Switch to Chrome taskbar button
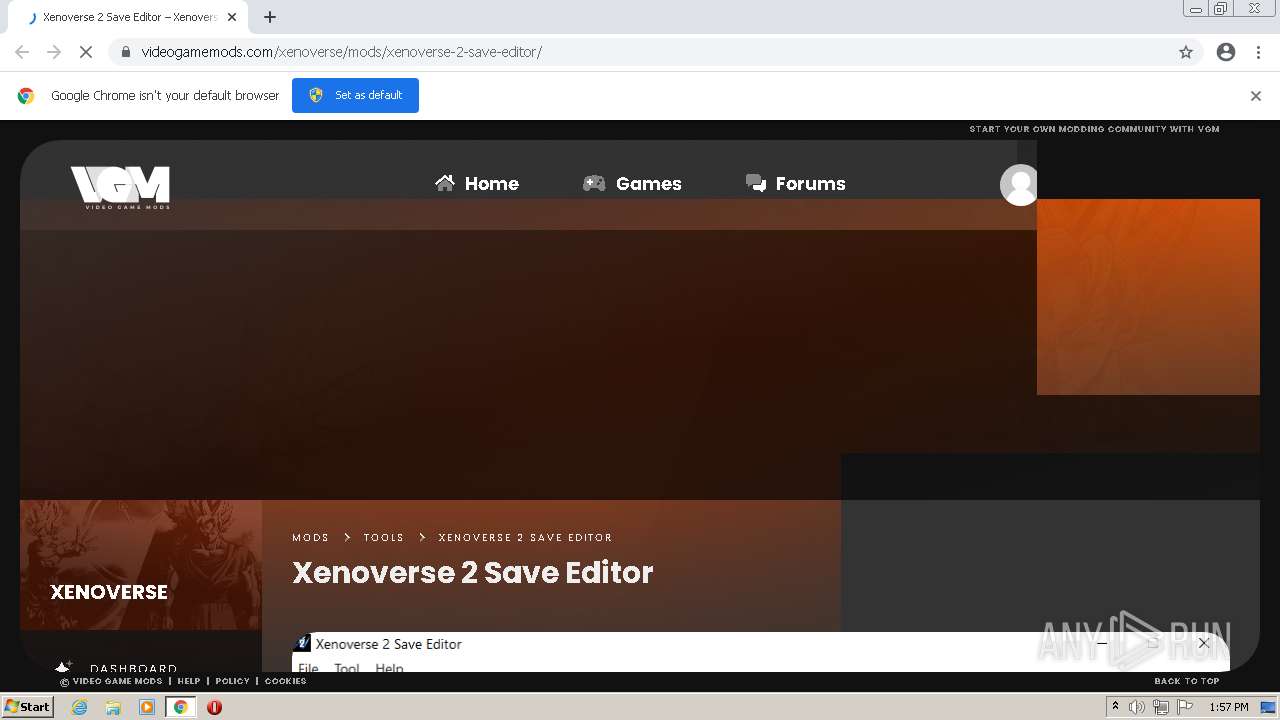 point(181,707)
